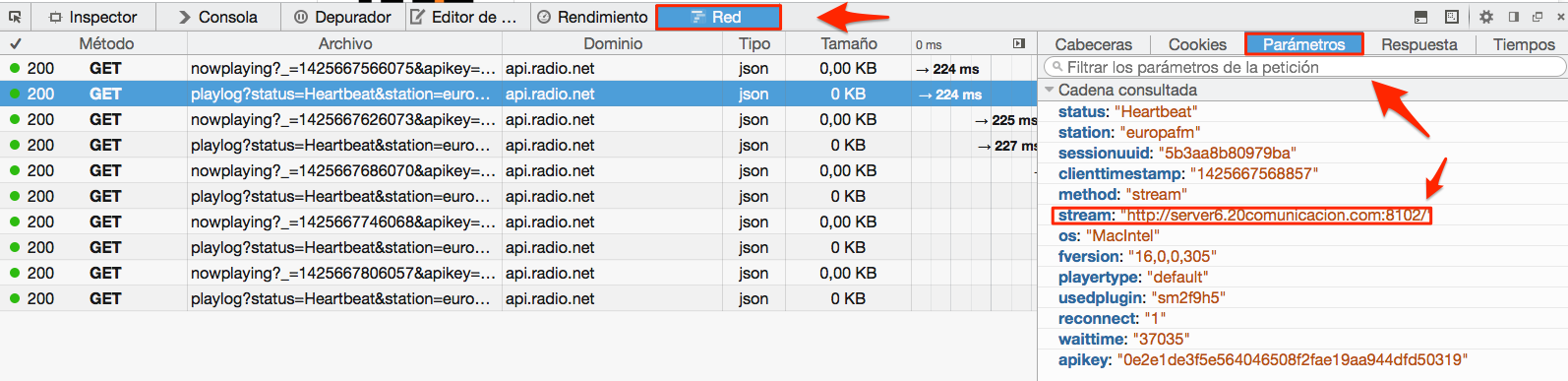Screen dimensions: 1568x381
Task: Collapse the request details pane toggle
Action: pos(1019,43)
